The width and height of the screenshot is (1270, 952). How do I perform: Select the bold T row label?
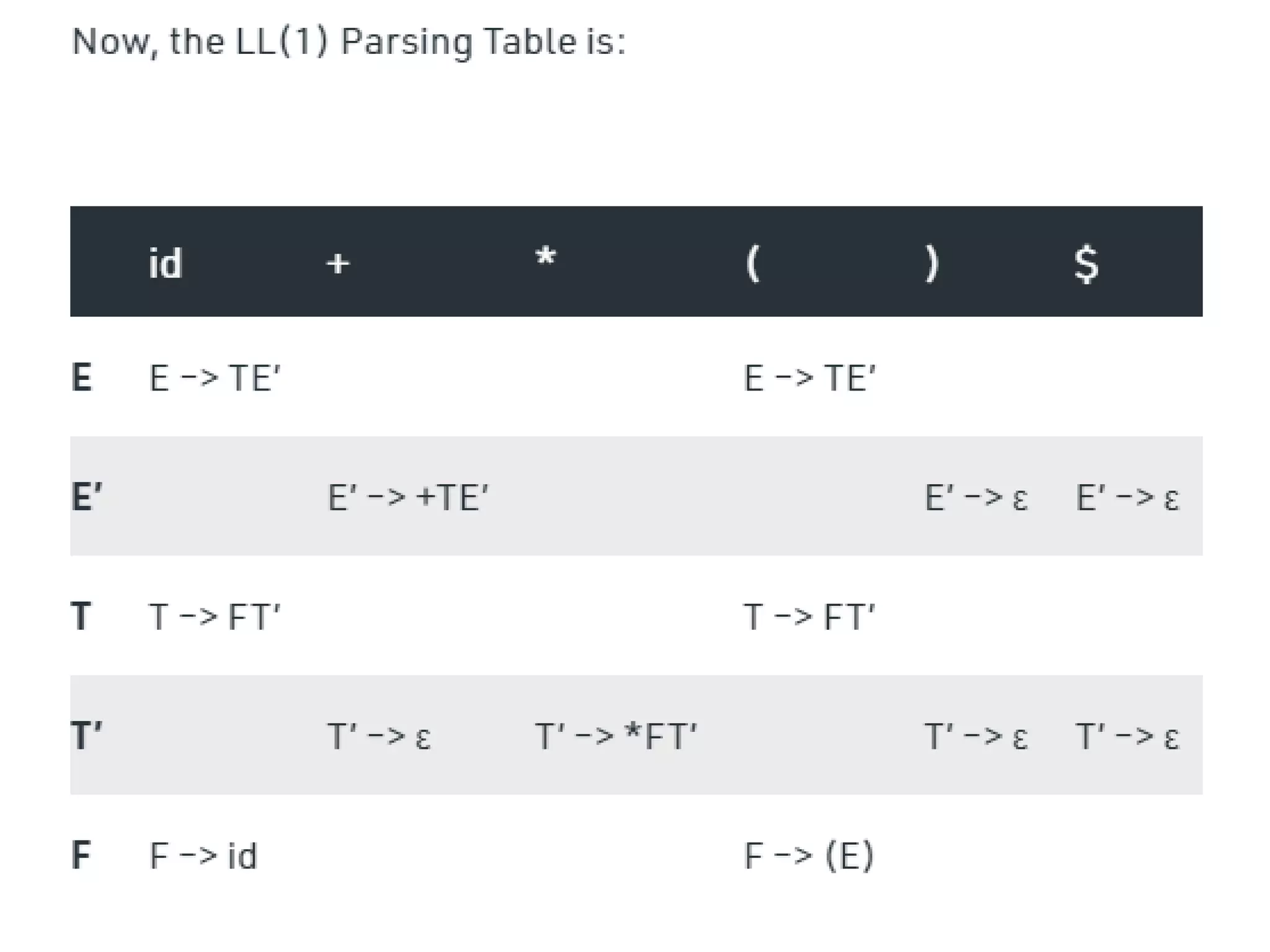[81, 616]
